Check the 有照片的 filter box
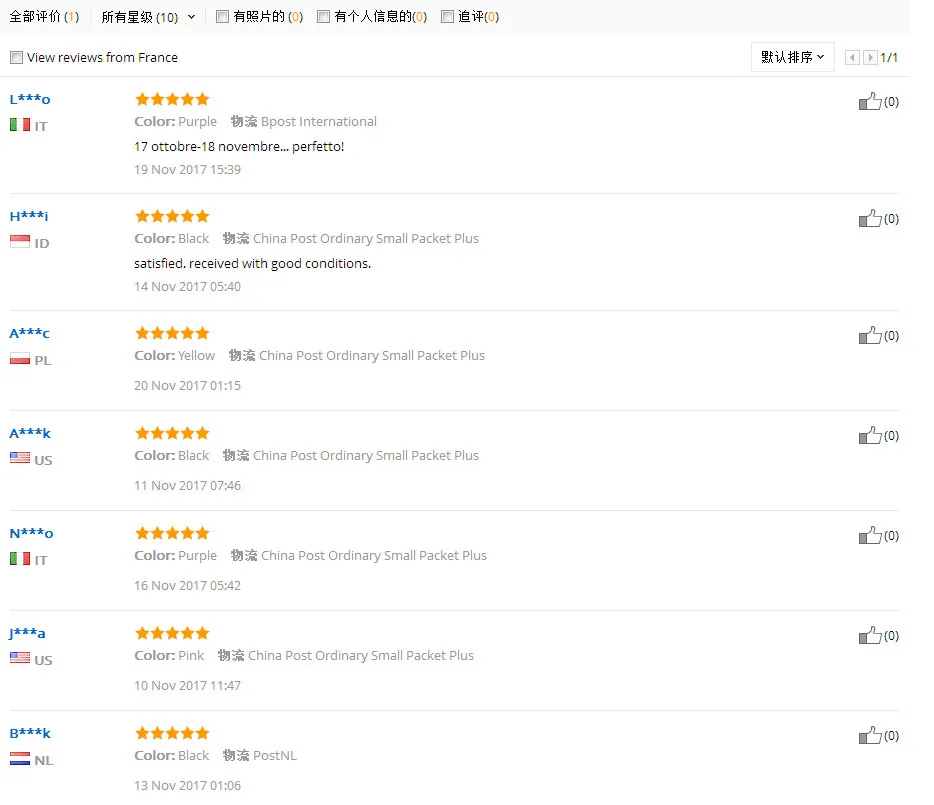Image resolution: width=934 pixels, height=805 pixels. pyautogui.click(x=222, y=17)
